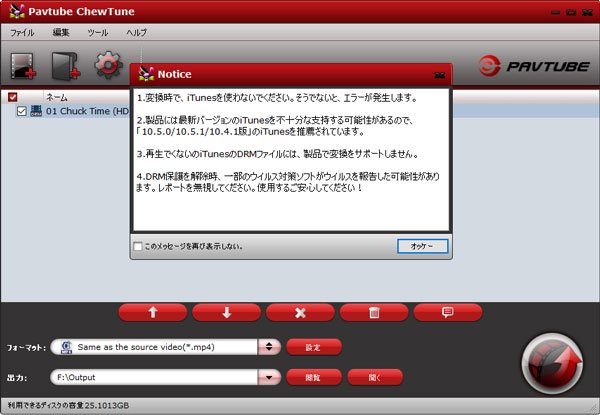The width and height of the screenshot is (600, 415).
Task: Uncheck the 01 Chuck Time file checkbox
Action: click(x=21, y=111)
